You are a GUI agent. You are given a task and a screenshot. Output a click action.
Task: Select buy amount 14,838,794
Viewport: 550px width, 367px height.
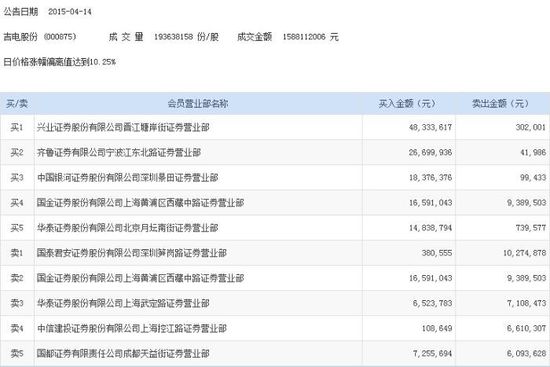[430, 228]
